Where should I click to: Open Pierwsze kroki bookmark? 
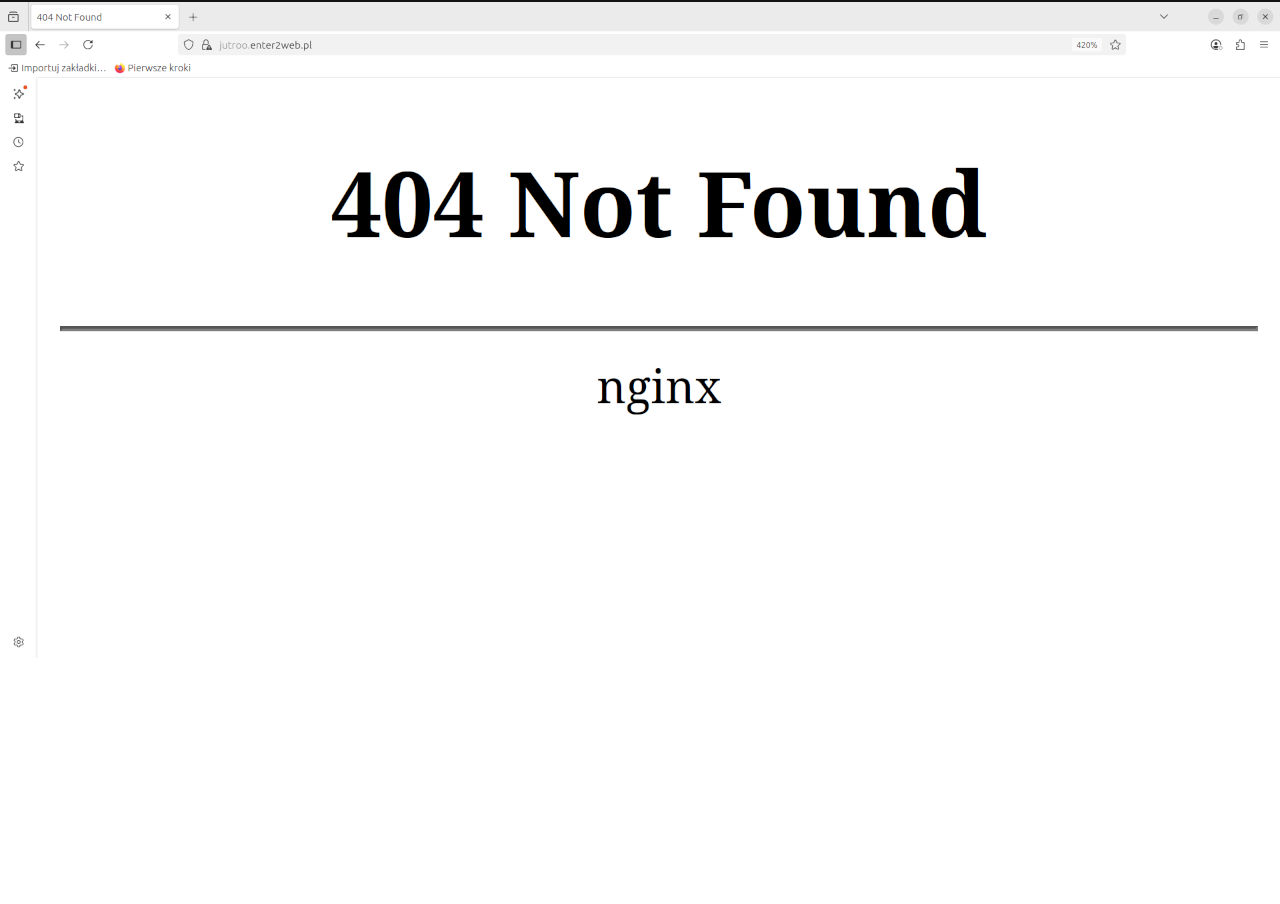click(153, 68)
